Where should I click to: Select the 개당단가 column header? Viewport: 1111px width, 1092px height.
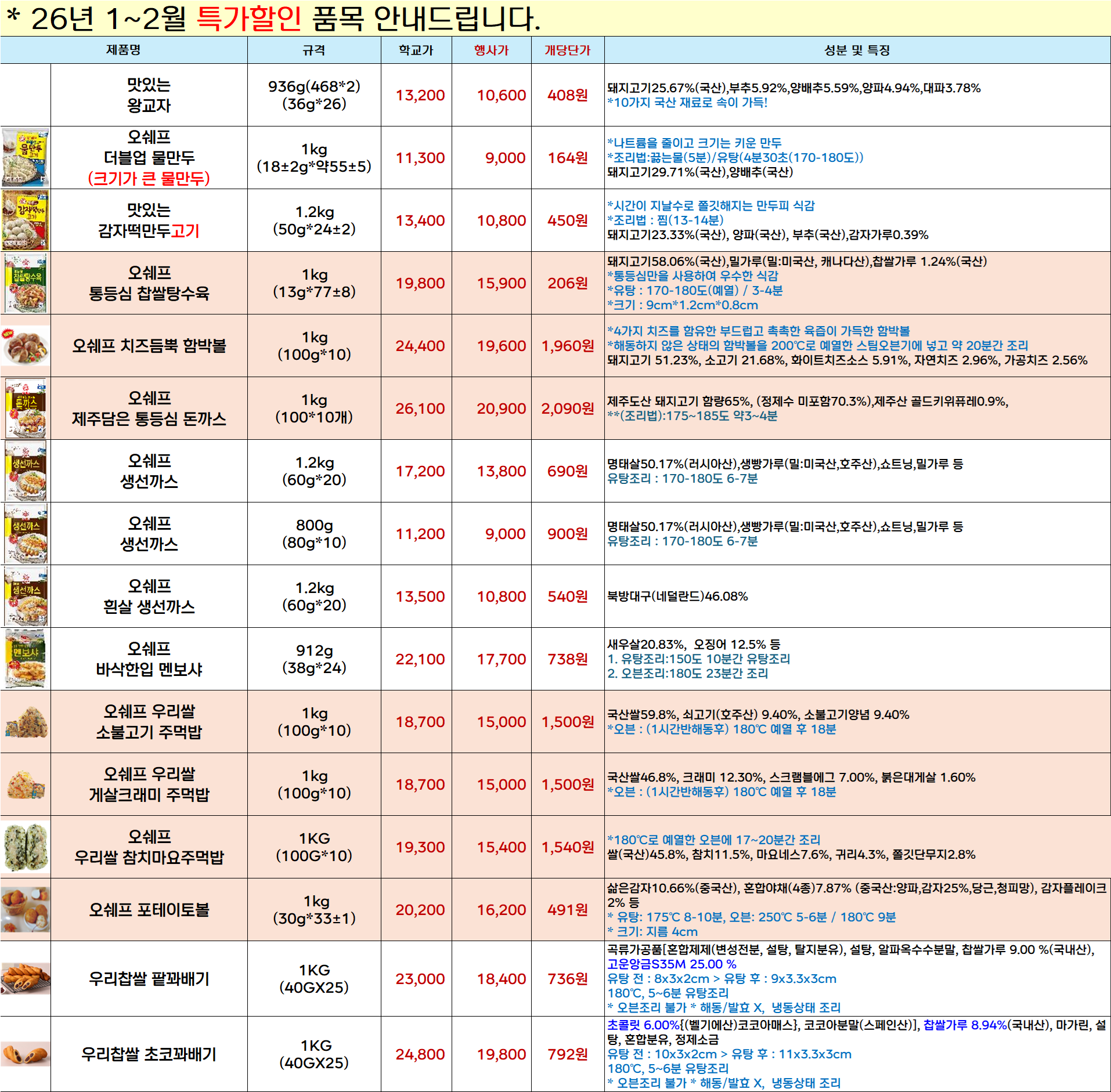click(x=567, y=50)
